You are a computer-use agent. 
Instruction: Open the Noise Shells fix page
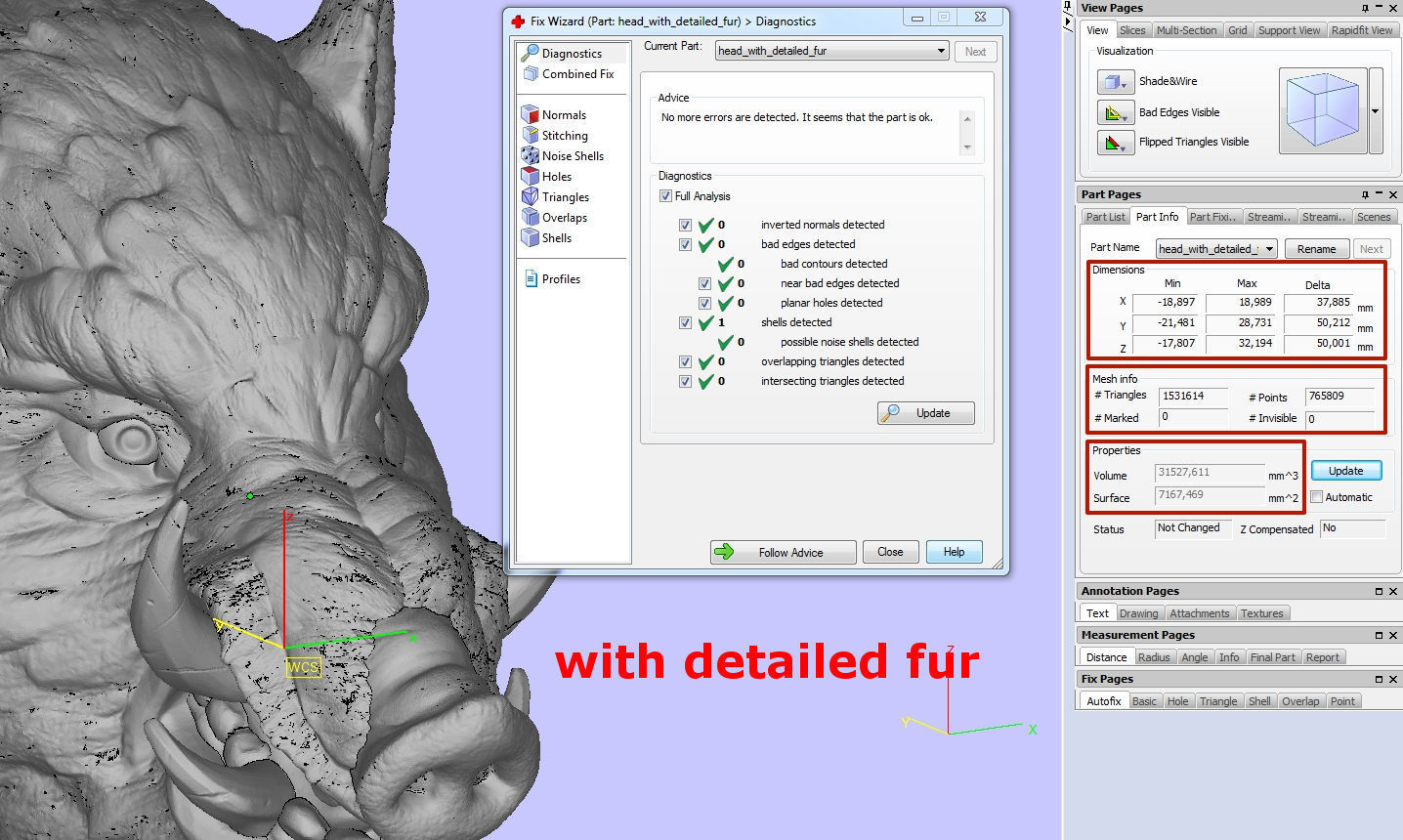point(563,156)
